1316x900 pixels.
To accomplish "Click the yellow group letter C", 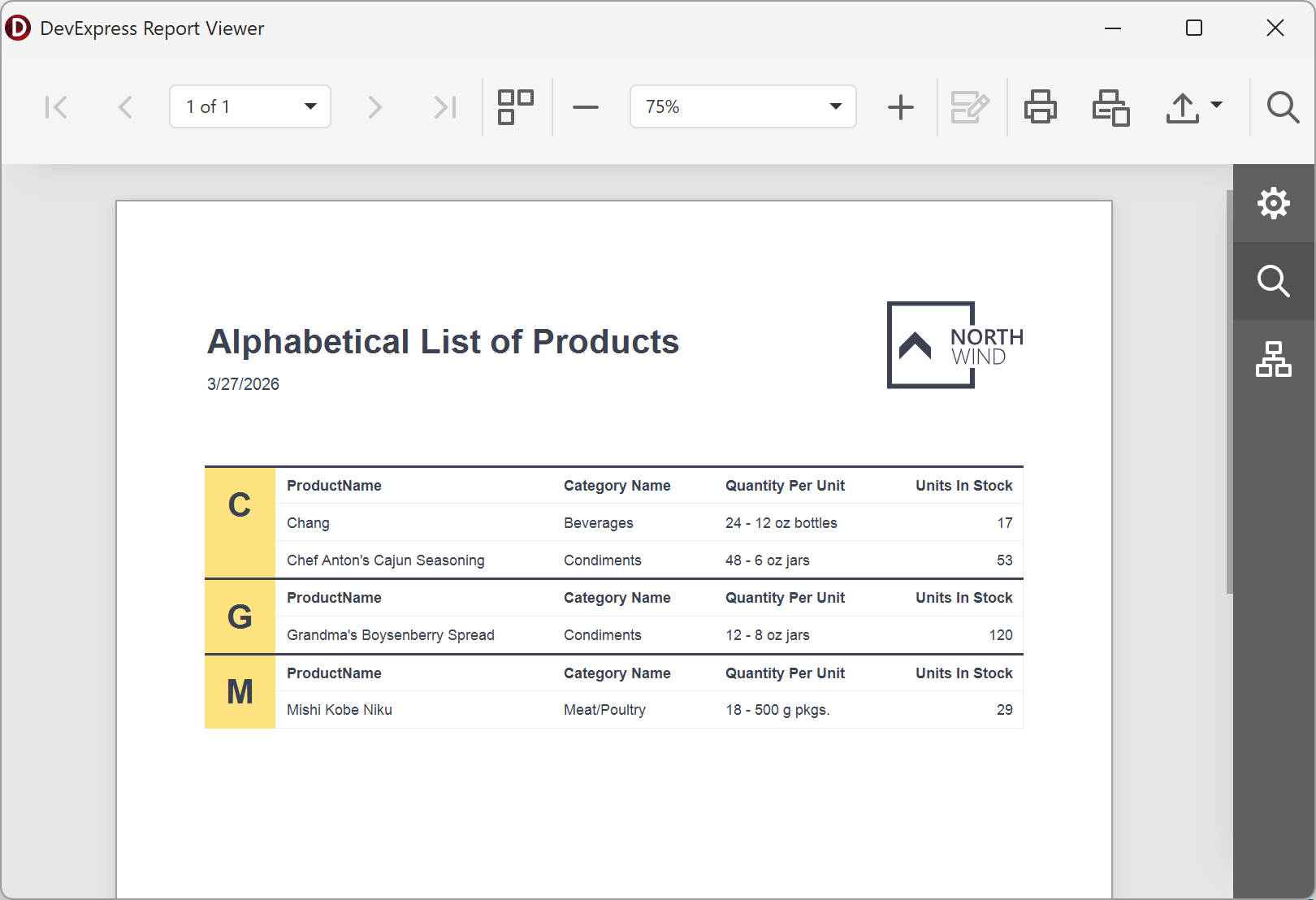I will pos(240,505).
